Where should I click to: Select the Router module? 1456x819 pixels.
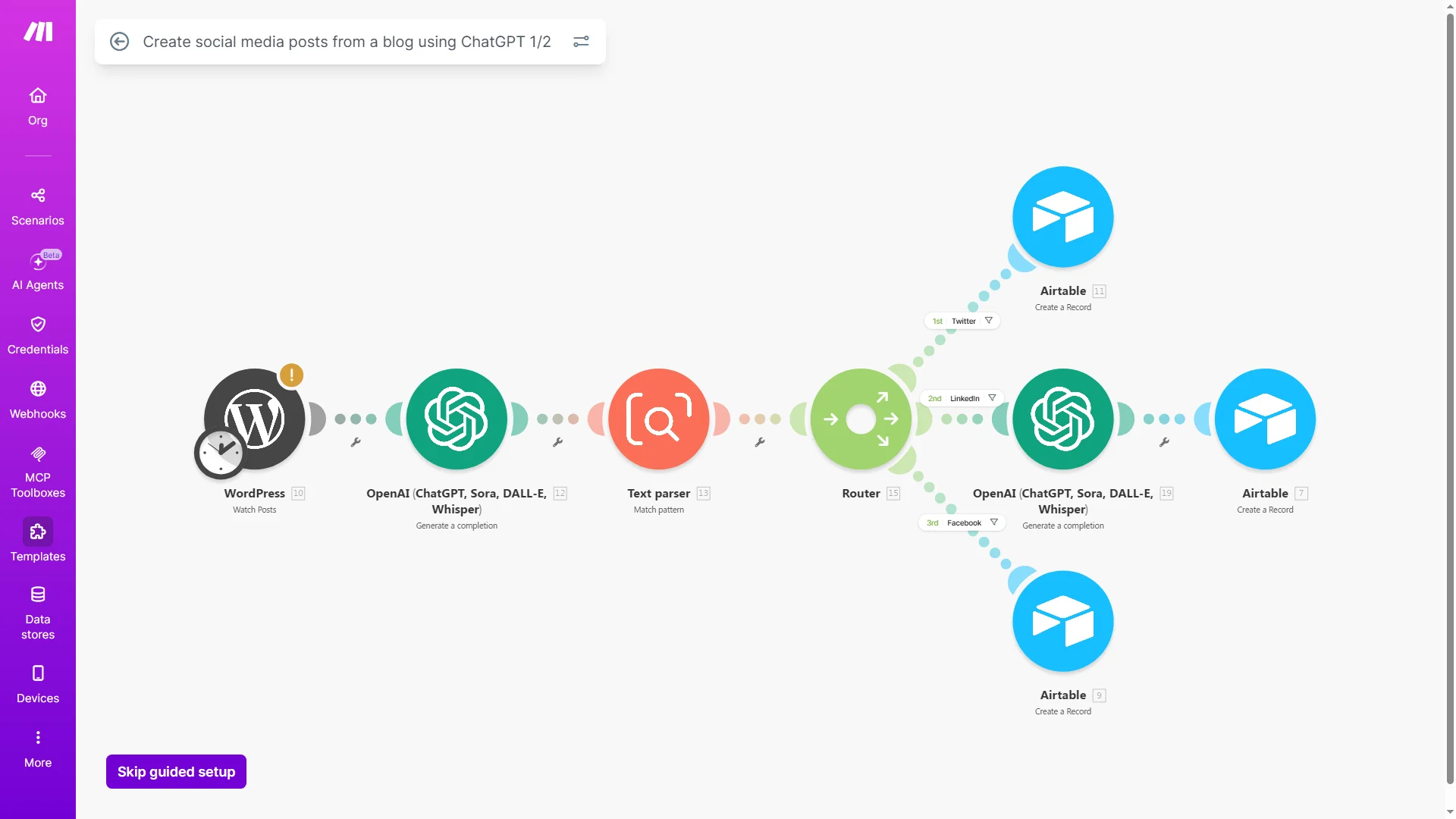tap(861, 419)
